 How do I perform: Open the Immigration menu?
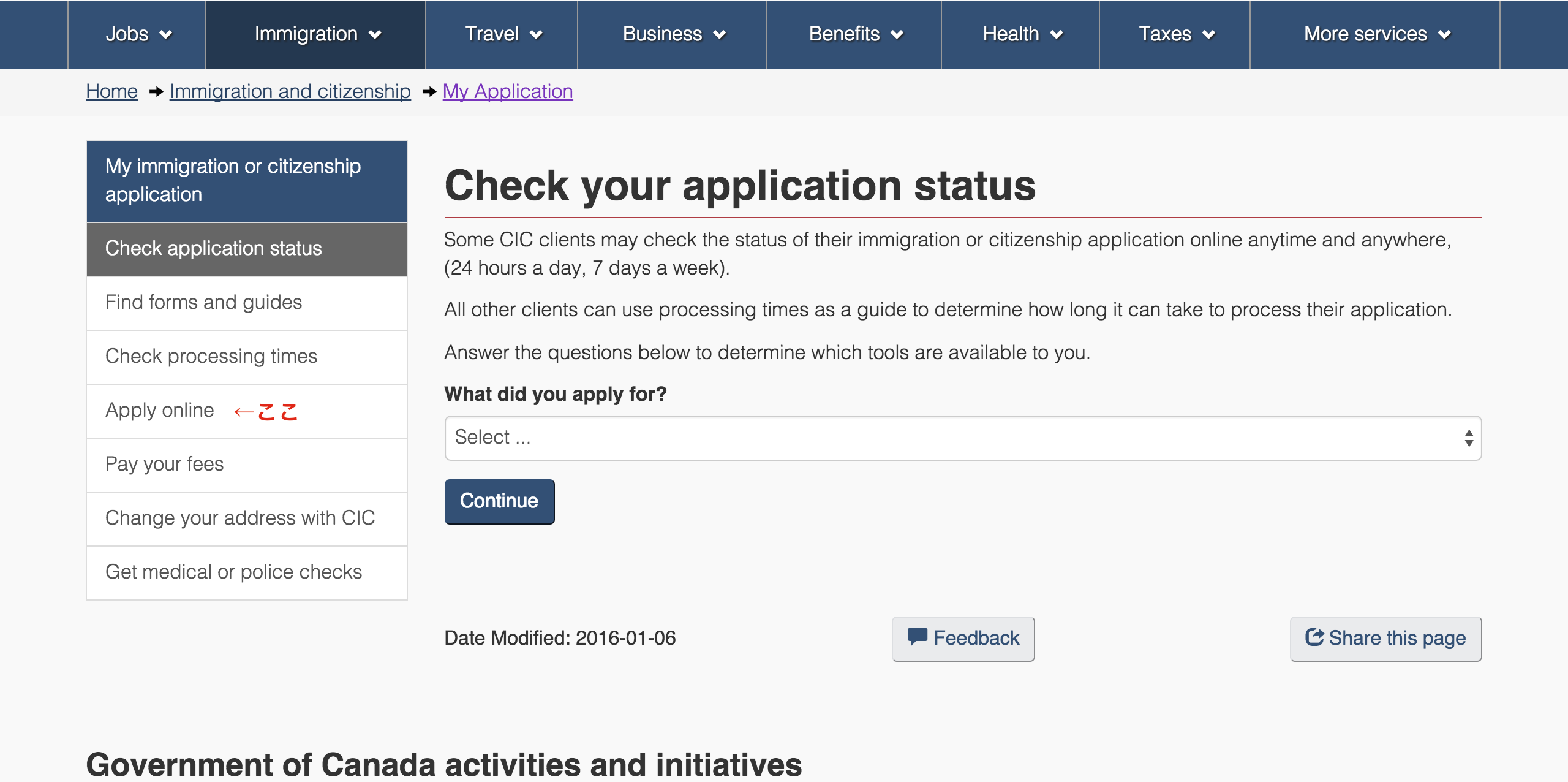(315, 34)
